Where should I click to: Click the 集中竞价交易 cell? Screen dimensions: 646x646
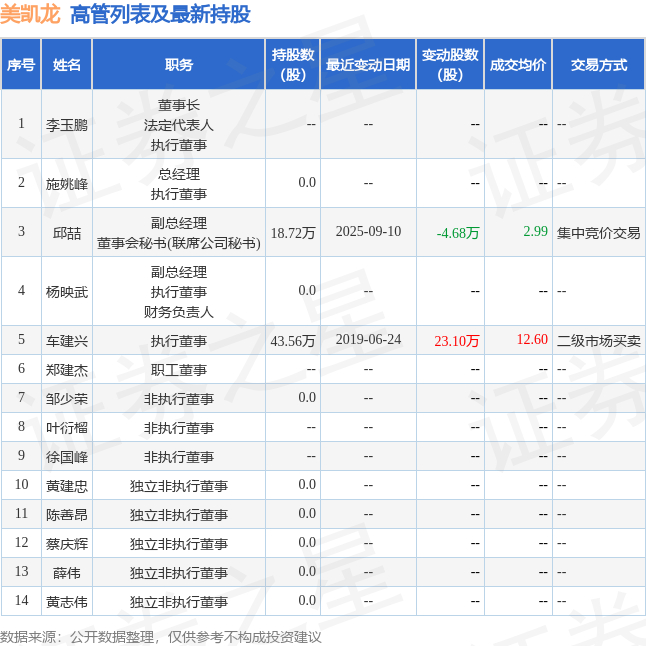click(599, 233)
